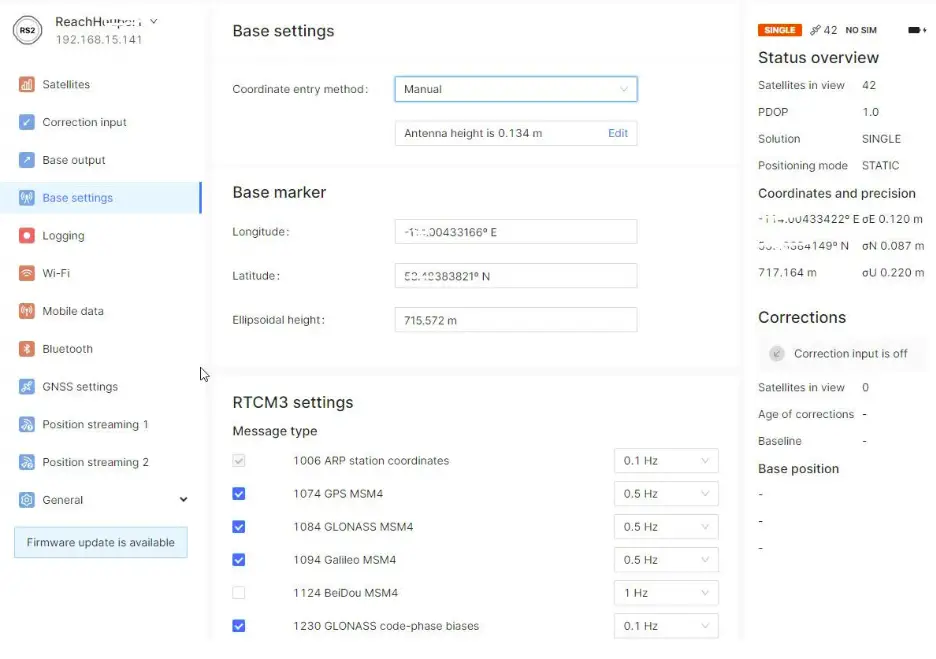
Task: Collapse the General section chevron
Action: [x=184, y=499]
